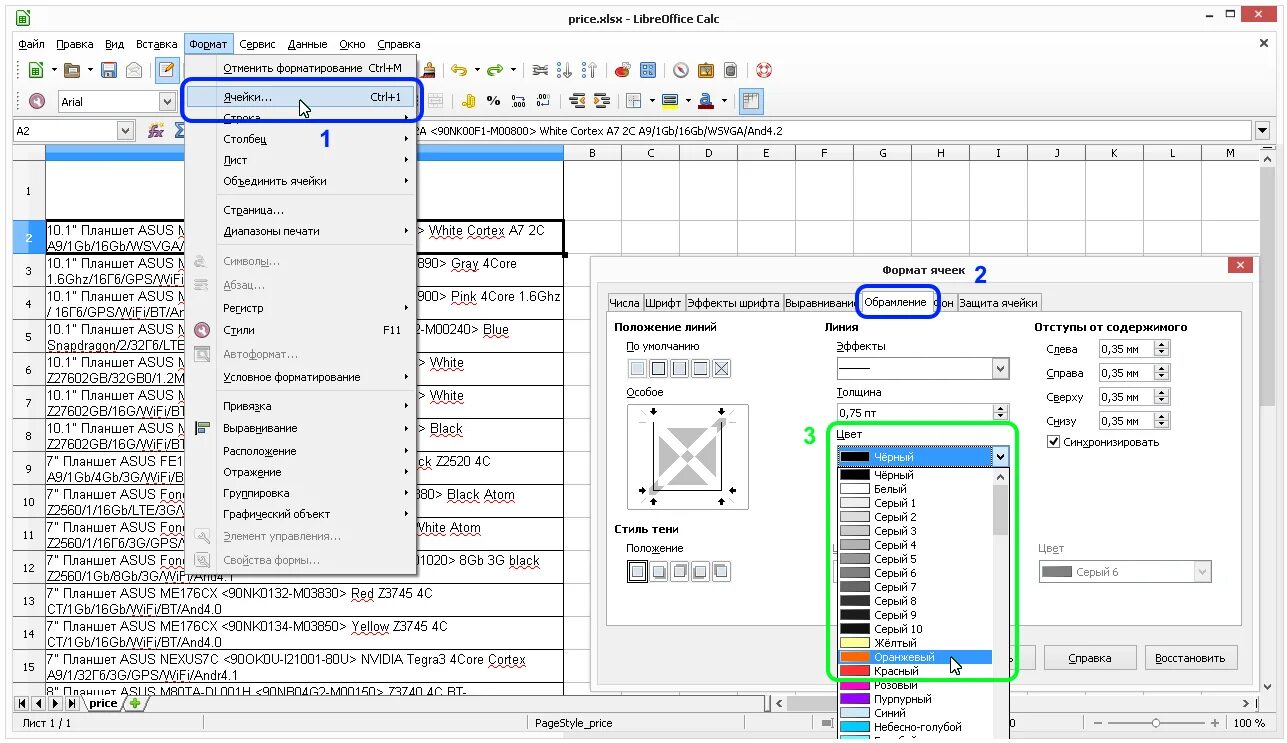Toggle the Edit mode pencil icon
1287x743 pixels.
point(167,70)
